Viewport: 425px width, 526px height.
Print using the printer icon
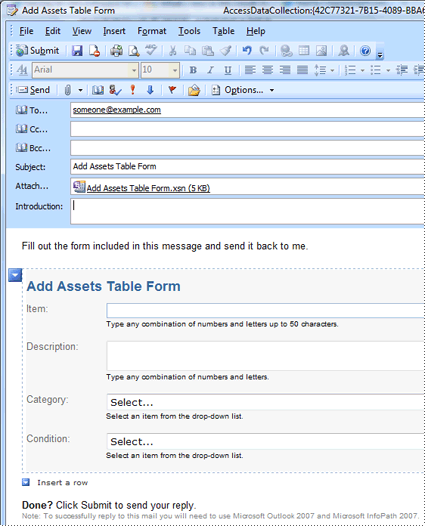coord(116,51)
